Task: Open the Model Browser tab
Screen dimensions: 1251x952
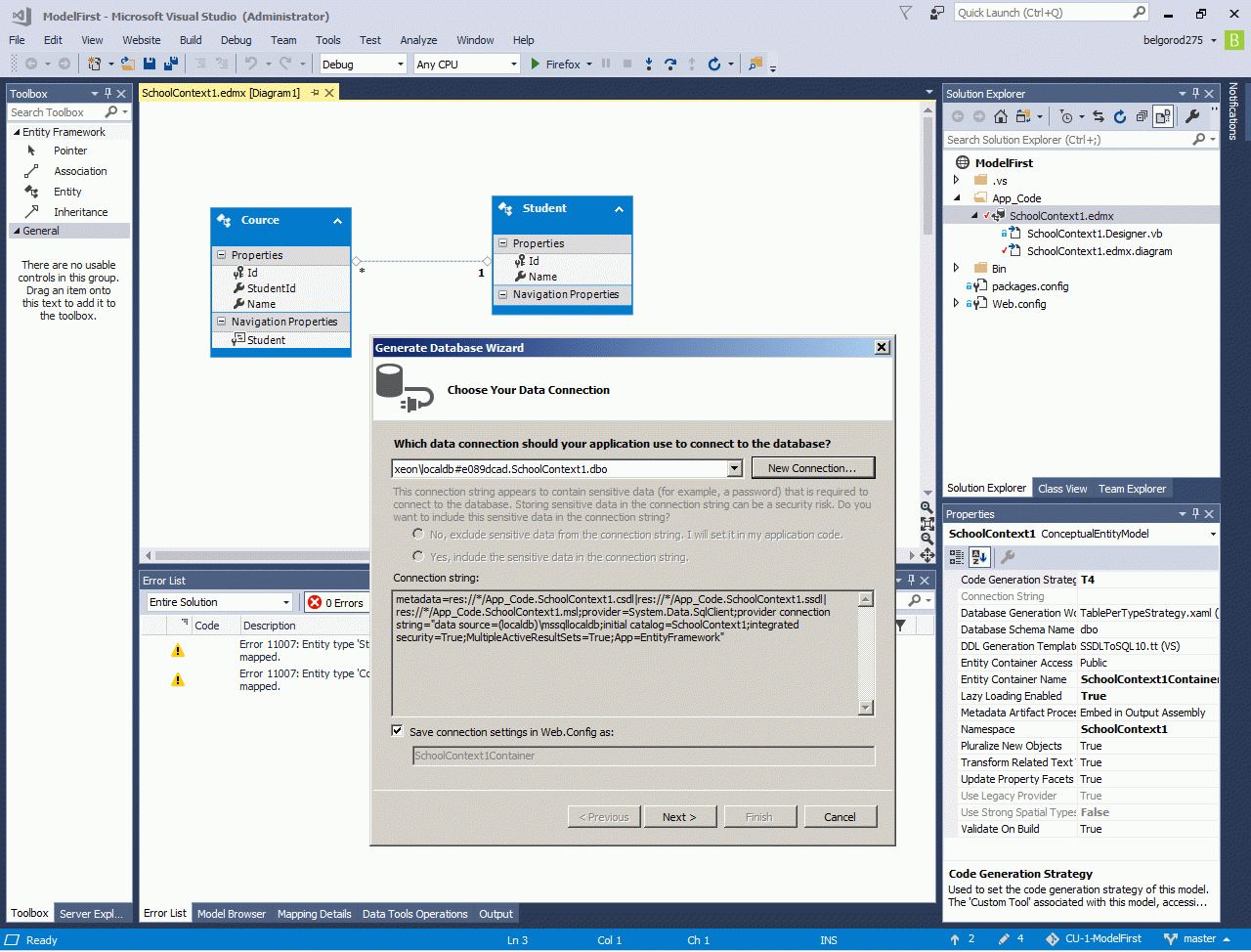Action: pos(232,914)
